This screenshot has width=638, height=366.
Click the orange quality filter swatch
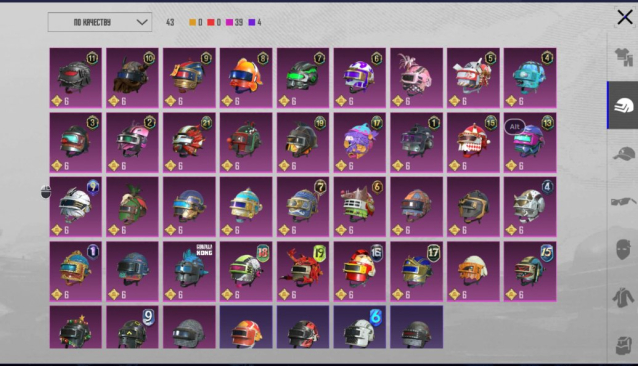tap(192, 22)
